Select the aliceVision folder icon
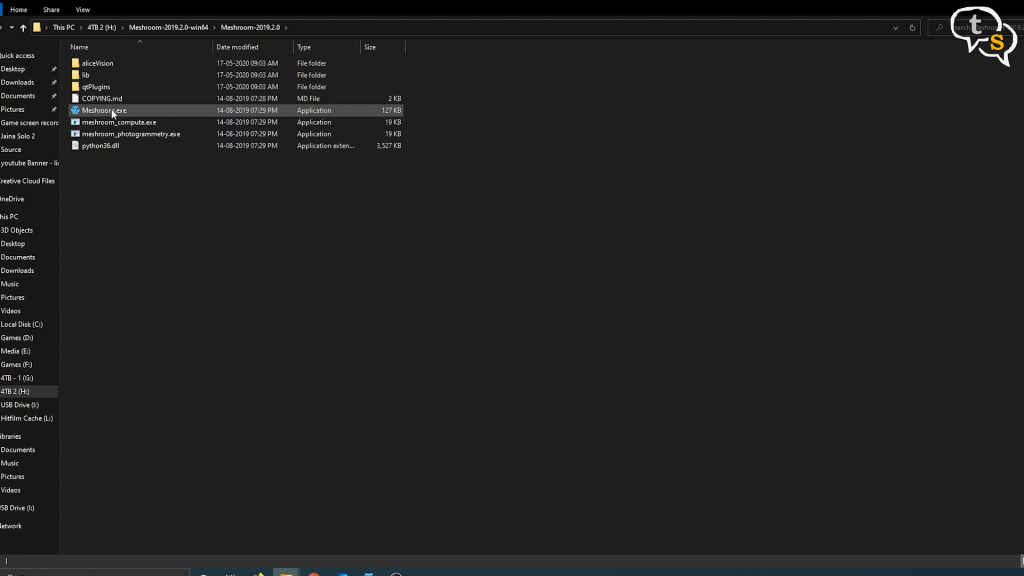 (75, 63)
